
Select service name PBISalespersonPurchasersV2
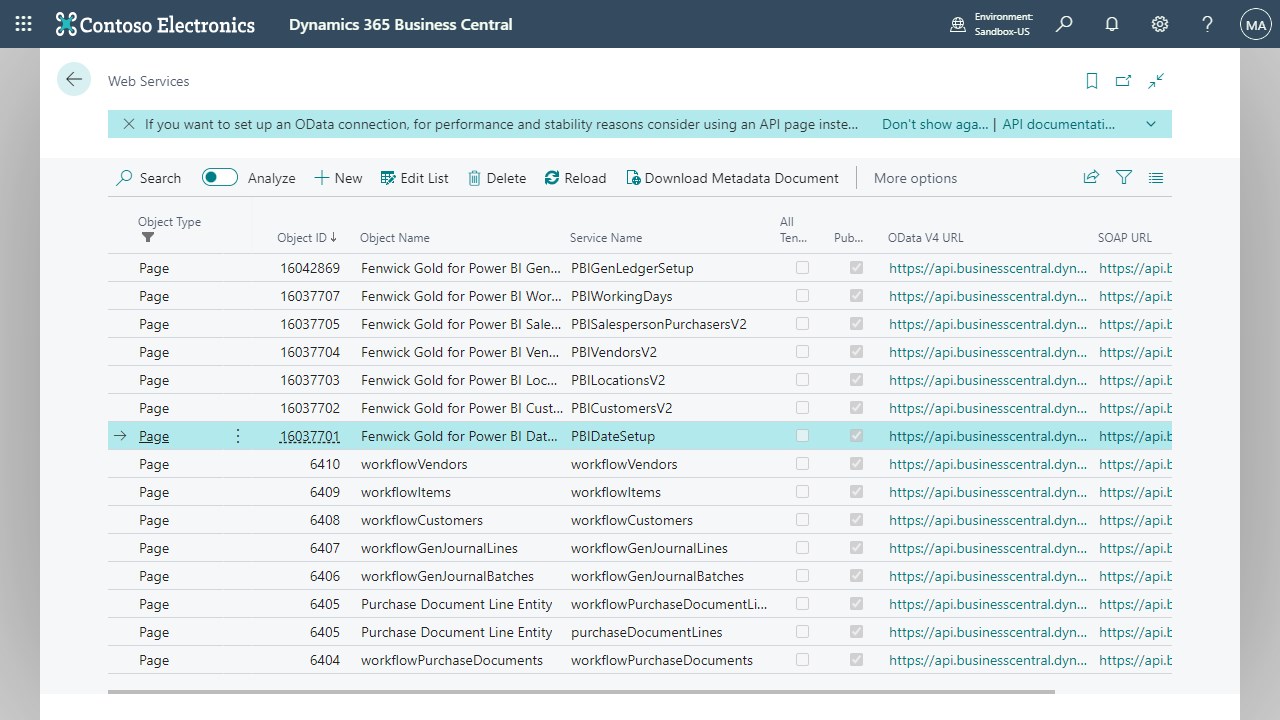point(659,324)
